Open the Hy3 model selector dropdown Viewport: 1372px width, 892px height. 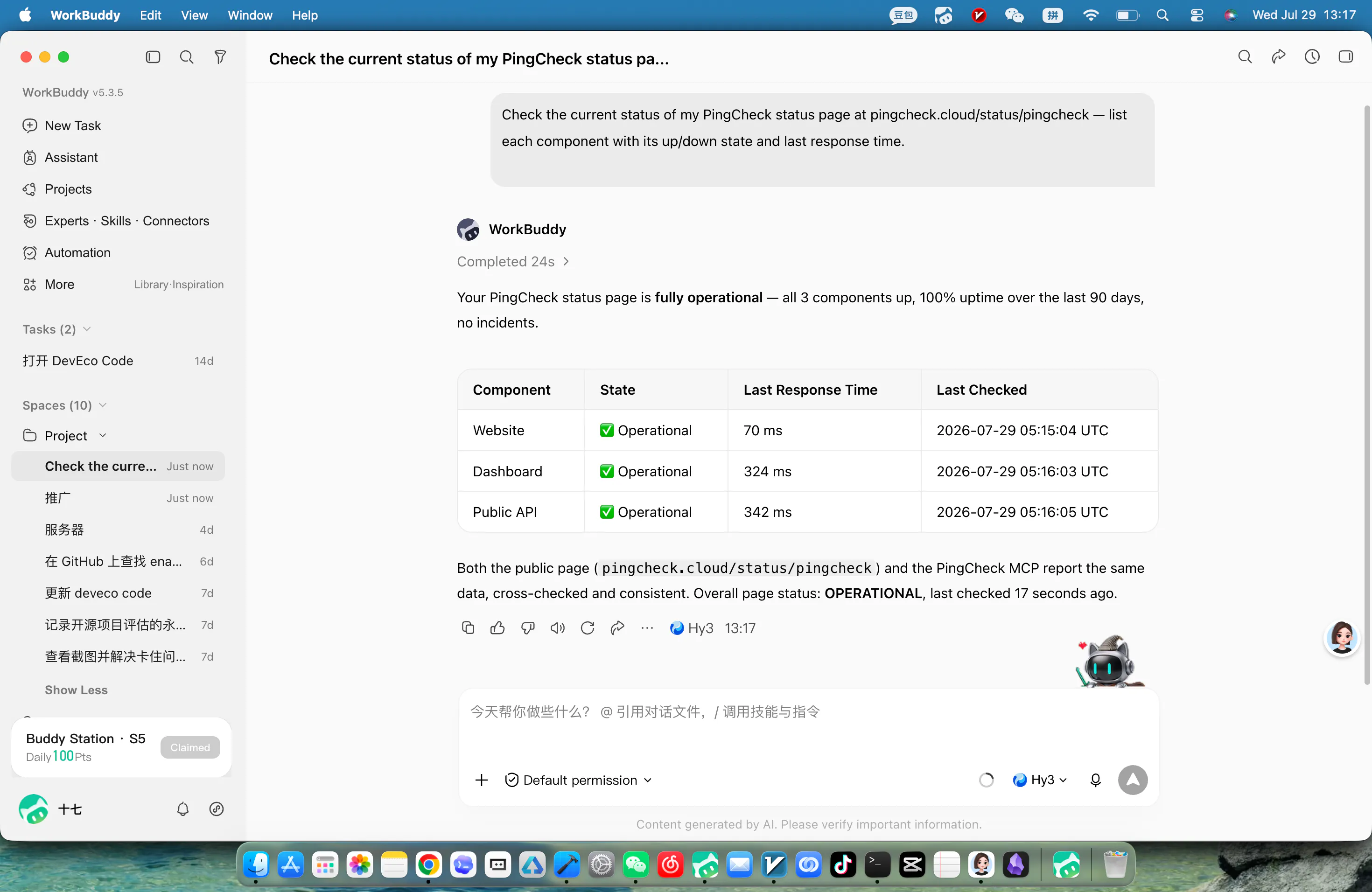[x=1040, y=780]
